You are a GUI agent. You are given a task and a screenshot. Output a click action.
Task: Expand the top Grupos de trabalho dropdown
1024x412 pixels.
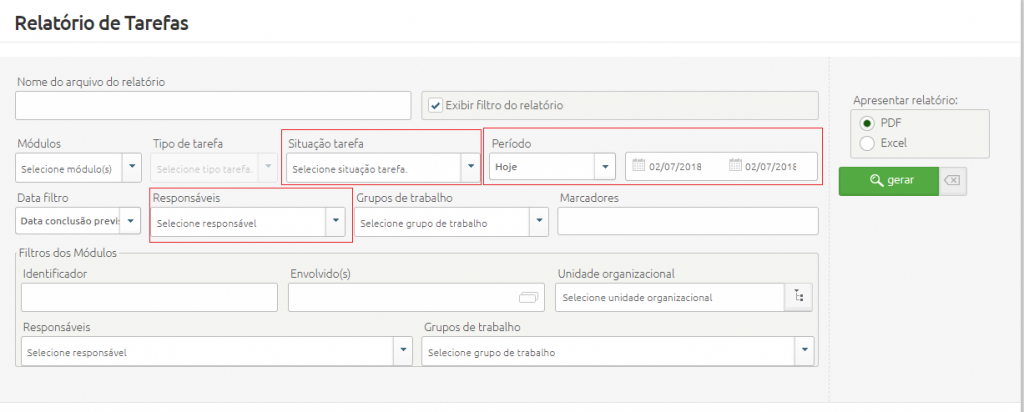(x=538, y=222)
